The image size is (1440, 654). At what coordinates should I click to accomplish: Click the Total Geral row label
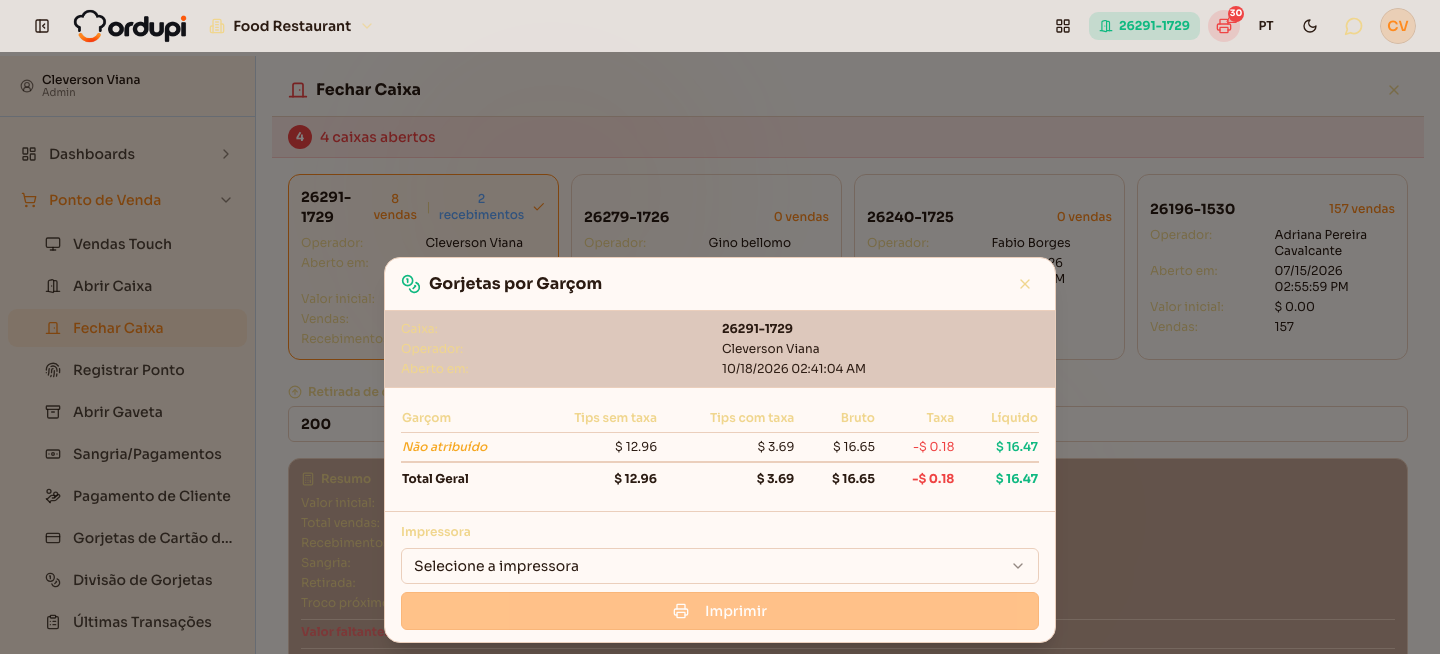pyautogui.click(x=435, y=479)
